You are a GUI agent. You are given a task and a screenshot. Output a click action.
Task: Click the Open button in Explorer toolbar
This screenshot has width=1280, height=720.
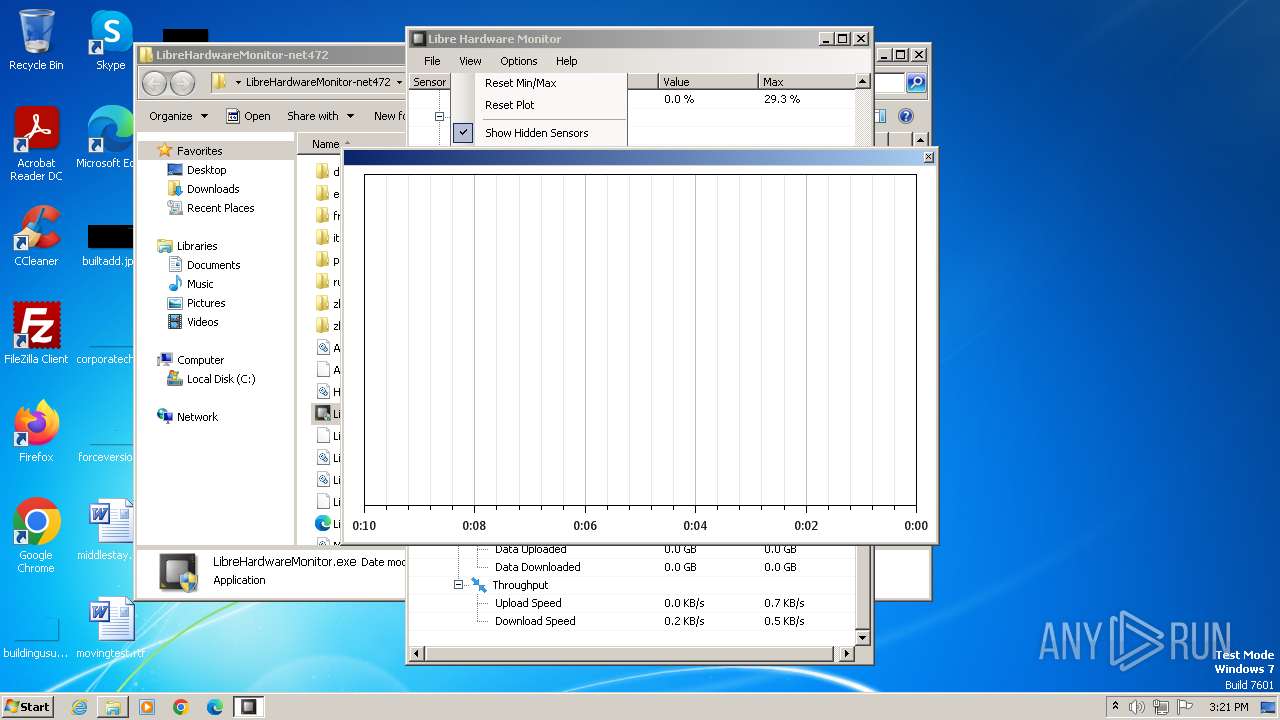(248, 116)
